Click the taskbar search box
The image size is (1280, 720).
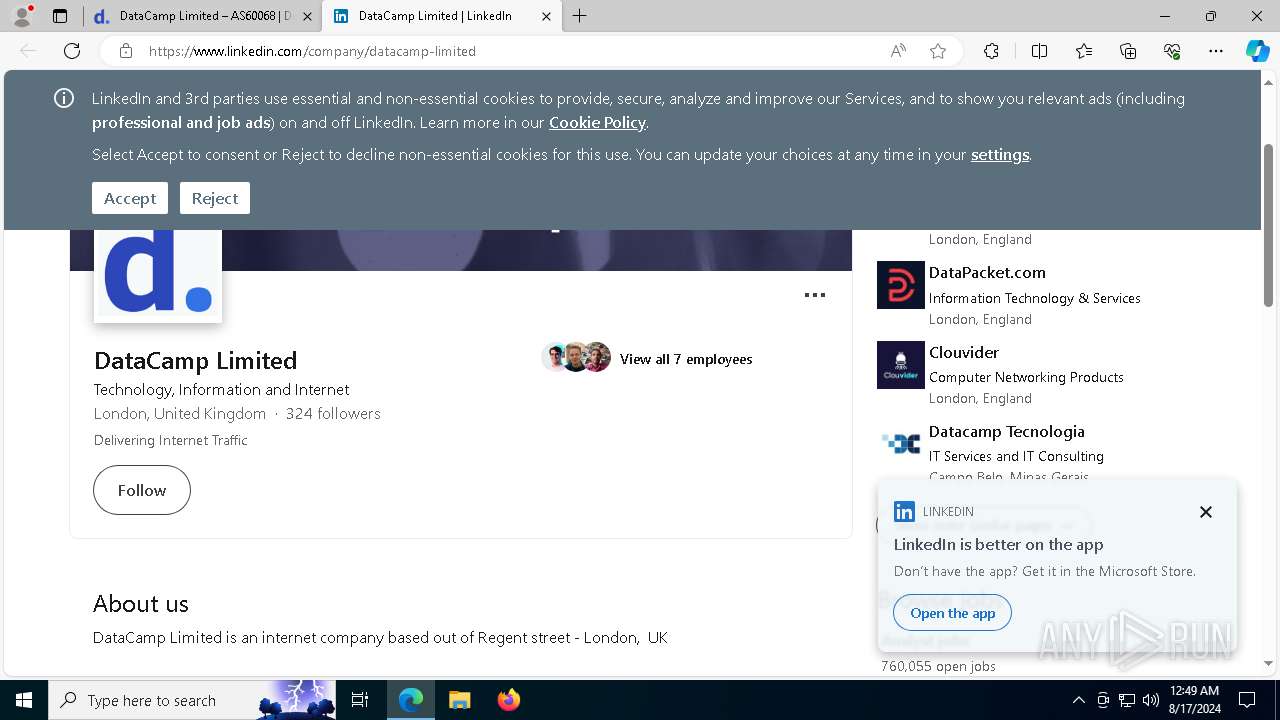[192, 700]
